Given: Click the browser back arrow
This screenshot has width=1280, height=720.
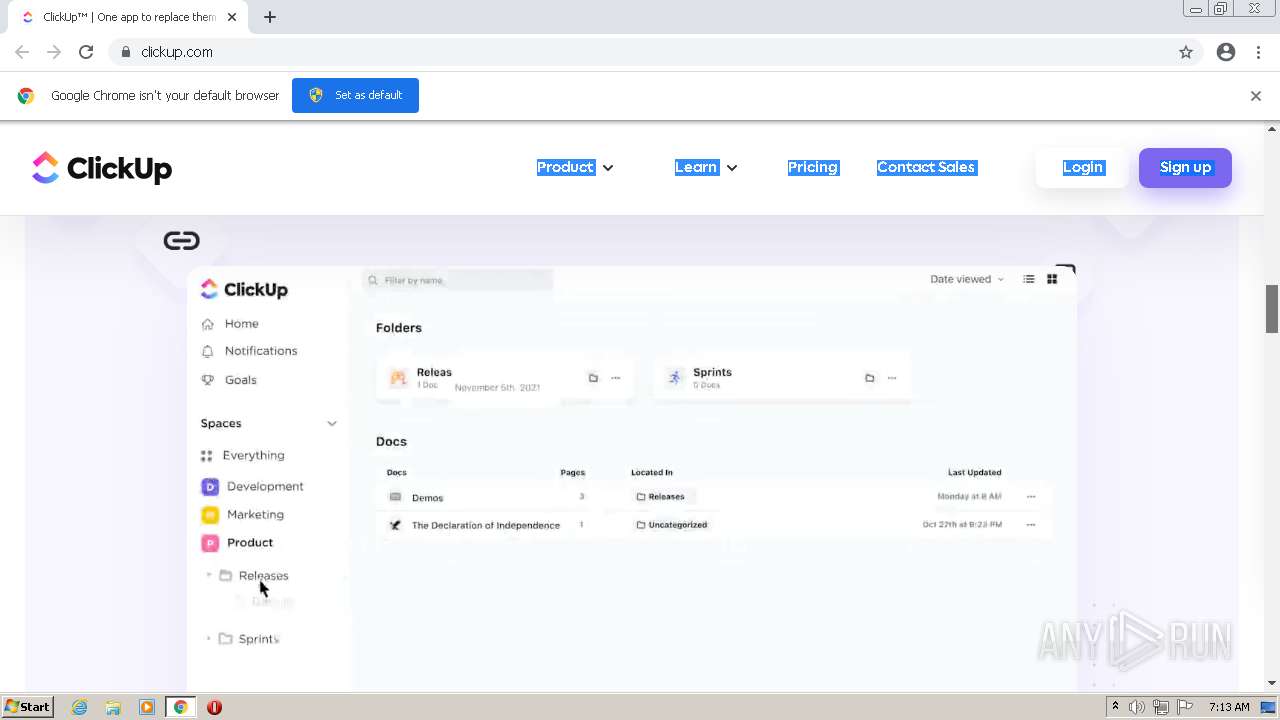Looking at the screenshot, I should (22, 52).
